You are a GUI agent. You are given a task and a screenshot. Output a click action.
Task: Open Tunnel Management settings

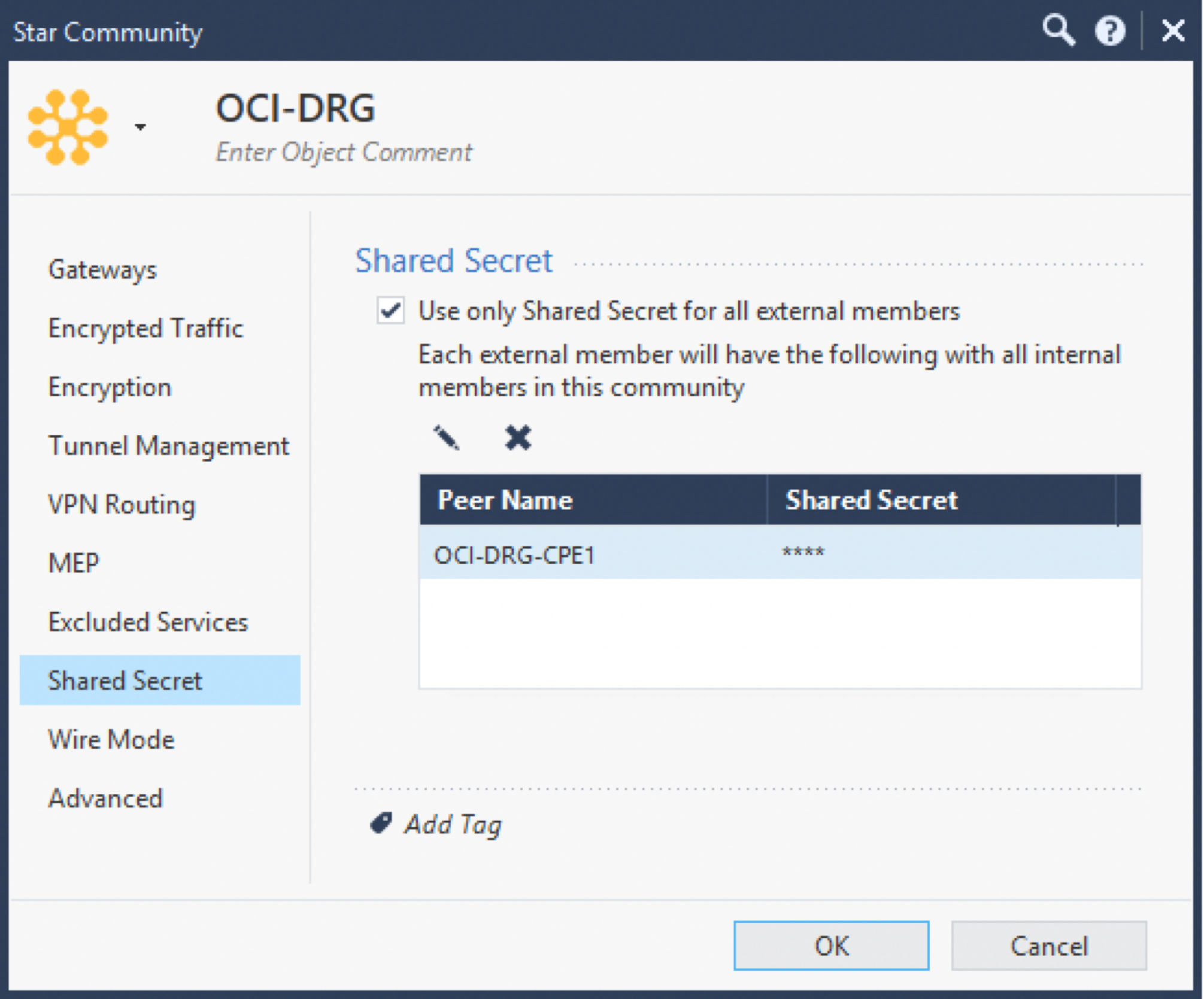coord(168,446)
